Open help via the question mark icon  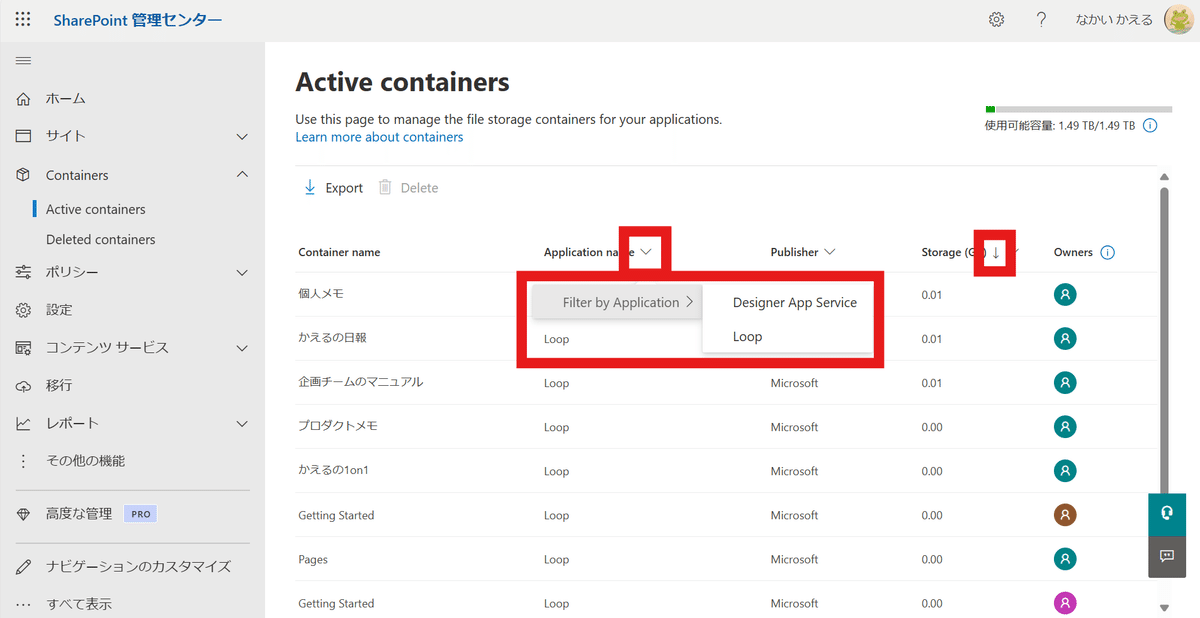(1041, 19)
